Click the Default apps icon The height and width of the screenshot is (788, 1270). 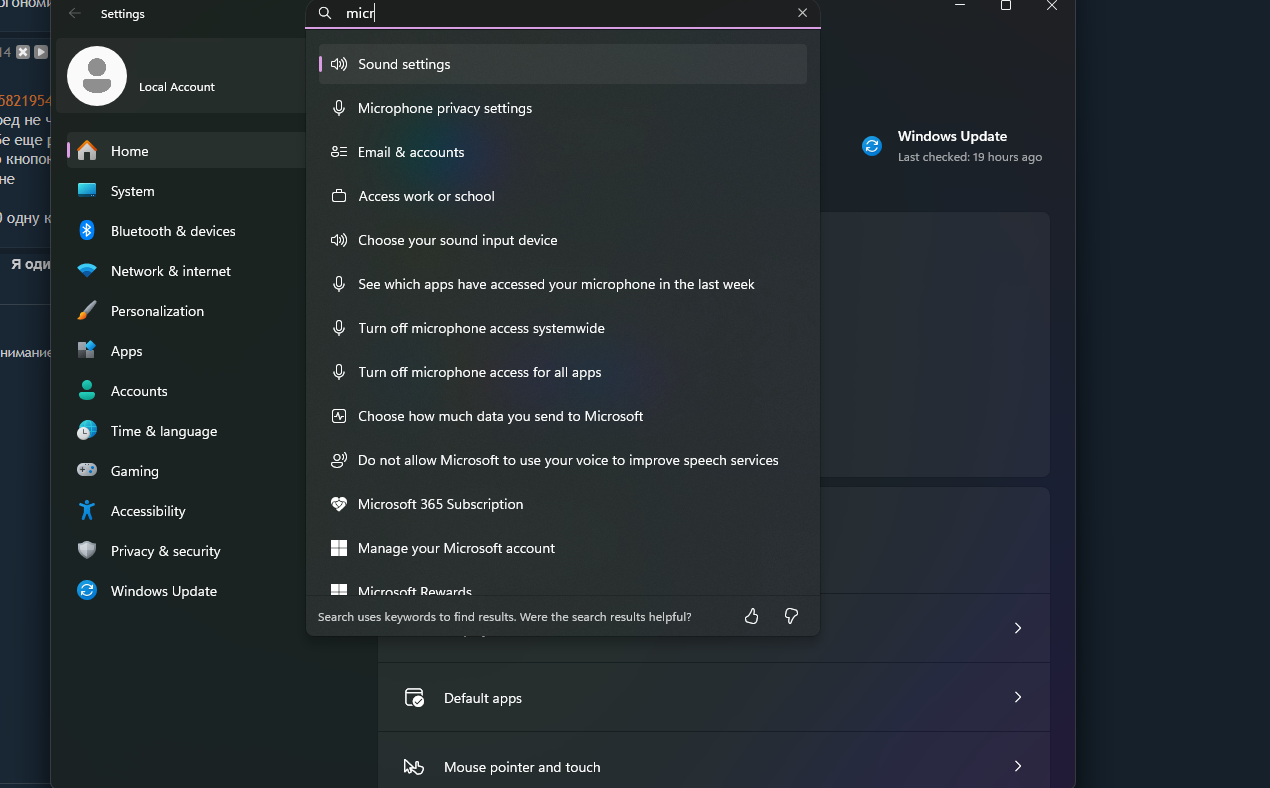coord(414,697)
